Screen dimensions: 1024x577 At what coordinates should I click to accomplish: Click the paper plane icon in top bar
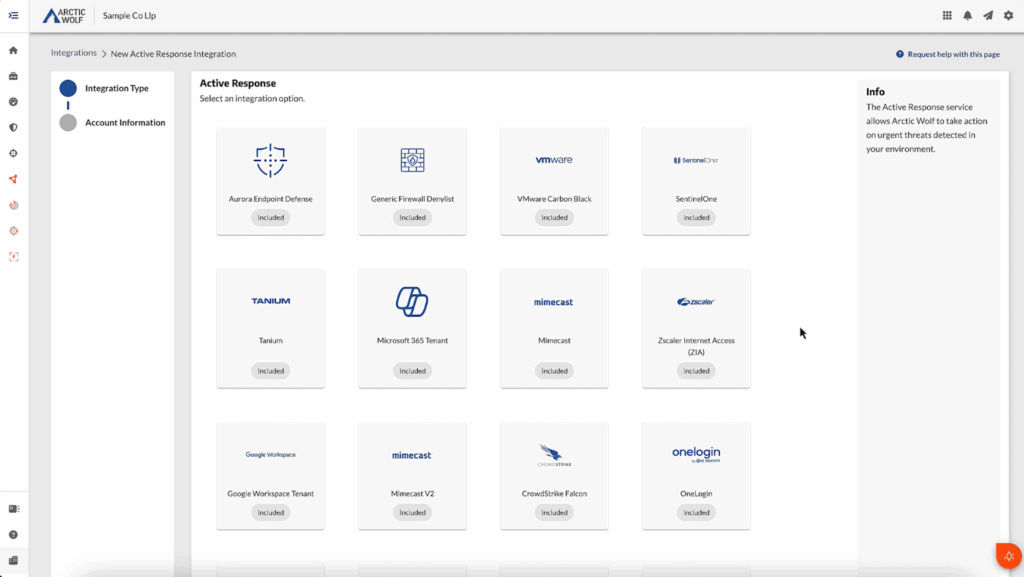tap(988, 16)
